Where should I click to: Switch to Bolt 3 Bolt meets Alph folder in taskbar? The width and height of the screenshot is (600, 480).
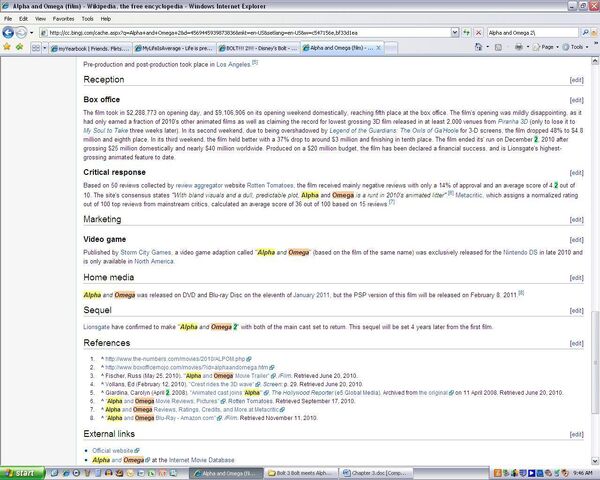302,473
